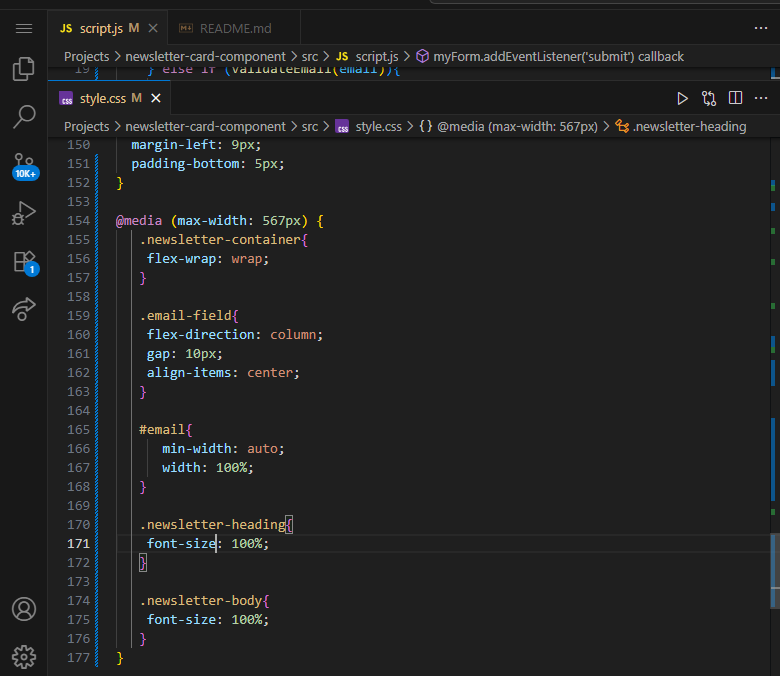The width and height of the screenshot is (780, 676).
Task: Click line number 154 in gutter
Action: pyautogui.click(x=79, y=221)
